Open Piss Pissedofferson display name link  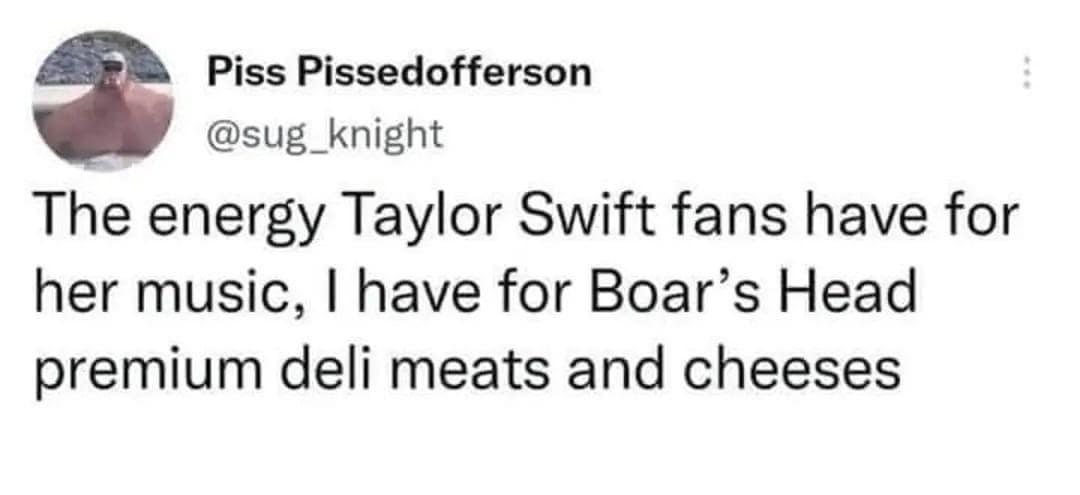pos(400,72)
